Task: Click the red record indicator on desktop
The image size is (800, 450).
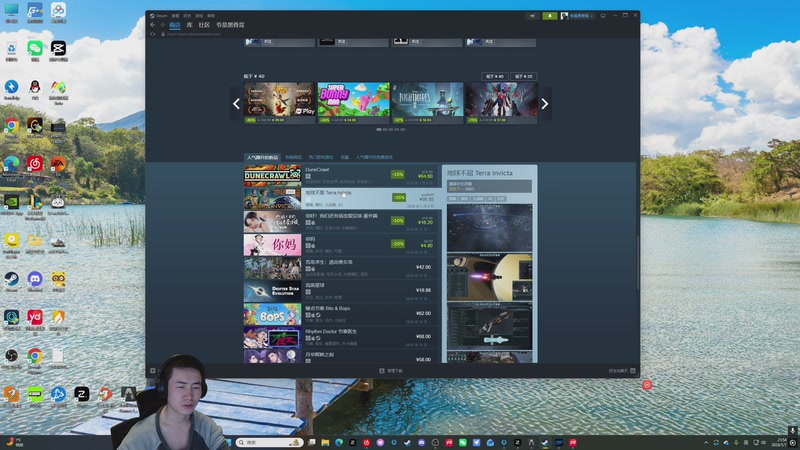Action: click(647, 385)
